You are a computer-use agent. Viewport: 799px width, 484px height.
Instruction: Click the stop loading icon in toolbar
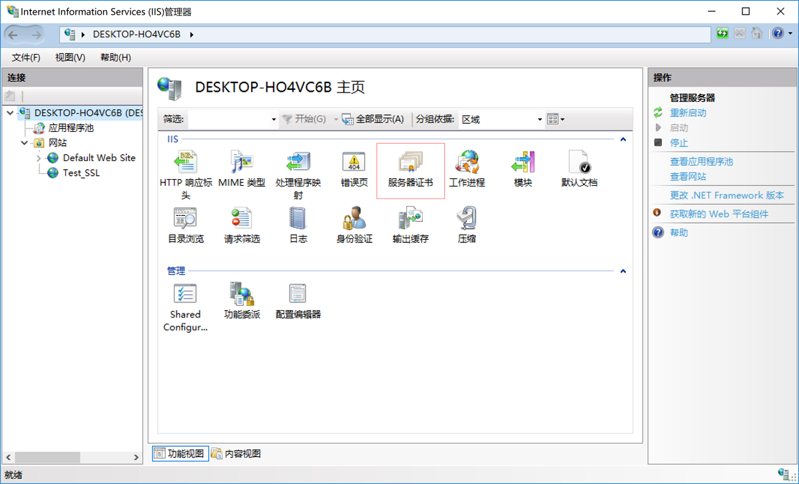[x=739, y=34]
